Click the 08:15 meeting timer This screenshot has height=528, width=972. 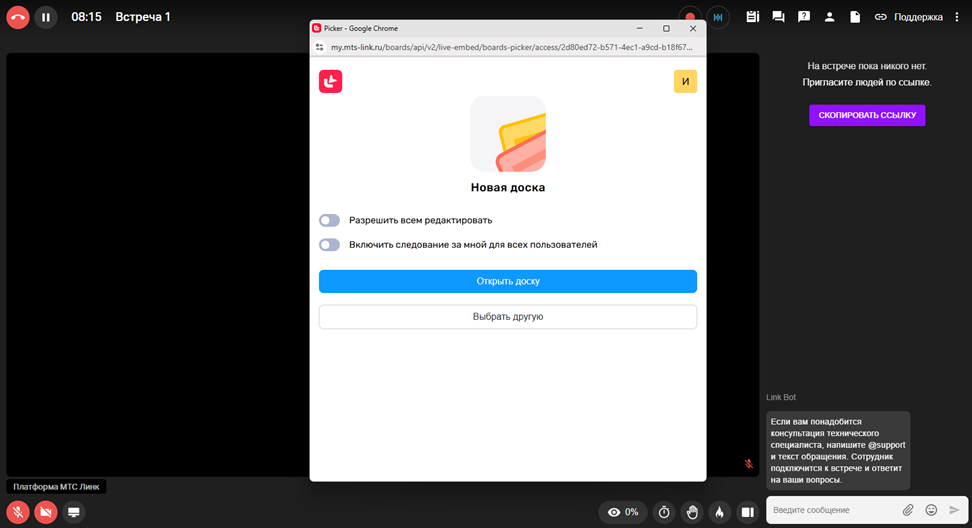point(86,17)
